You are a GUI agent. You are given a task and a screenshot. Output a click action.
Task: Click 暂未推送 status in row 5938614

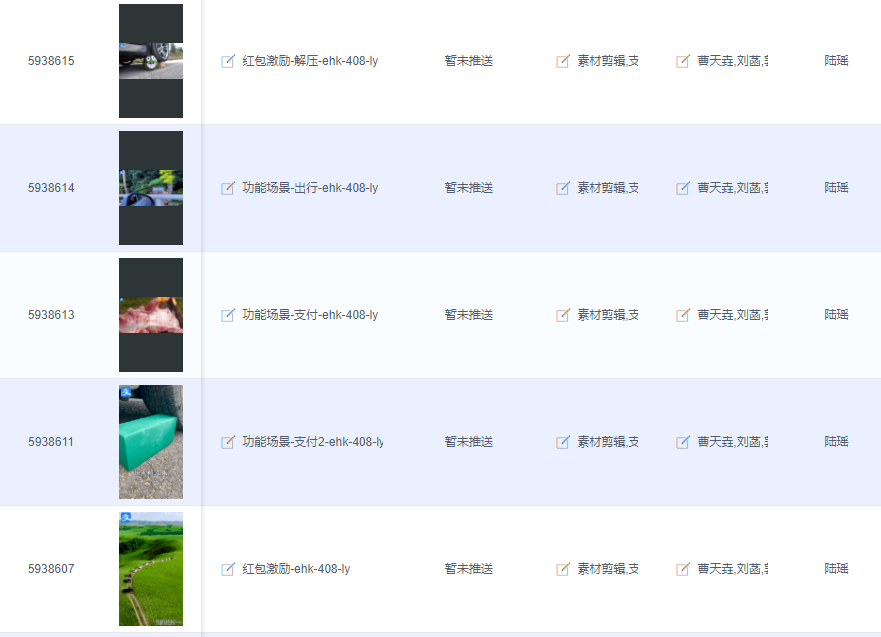tap(469, 188)
